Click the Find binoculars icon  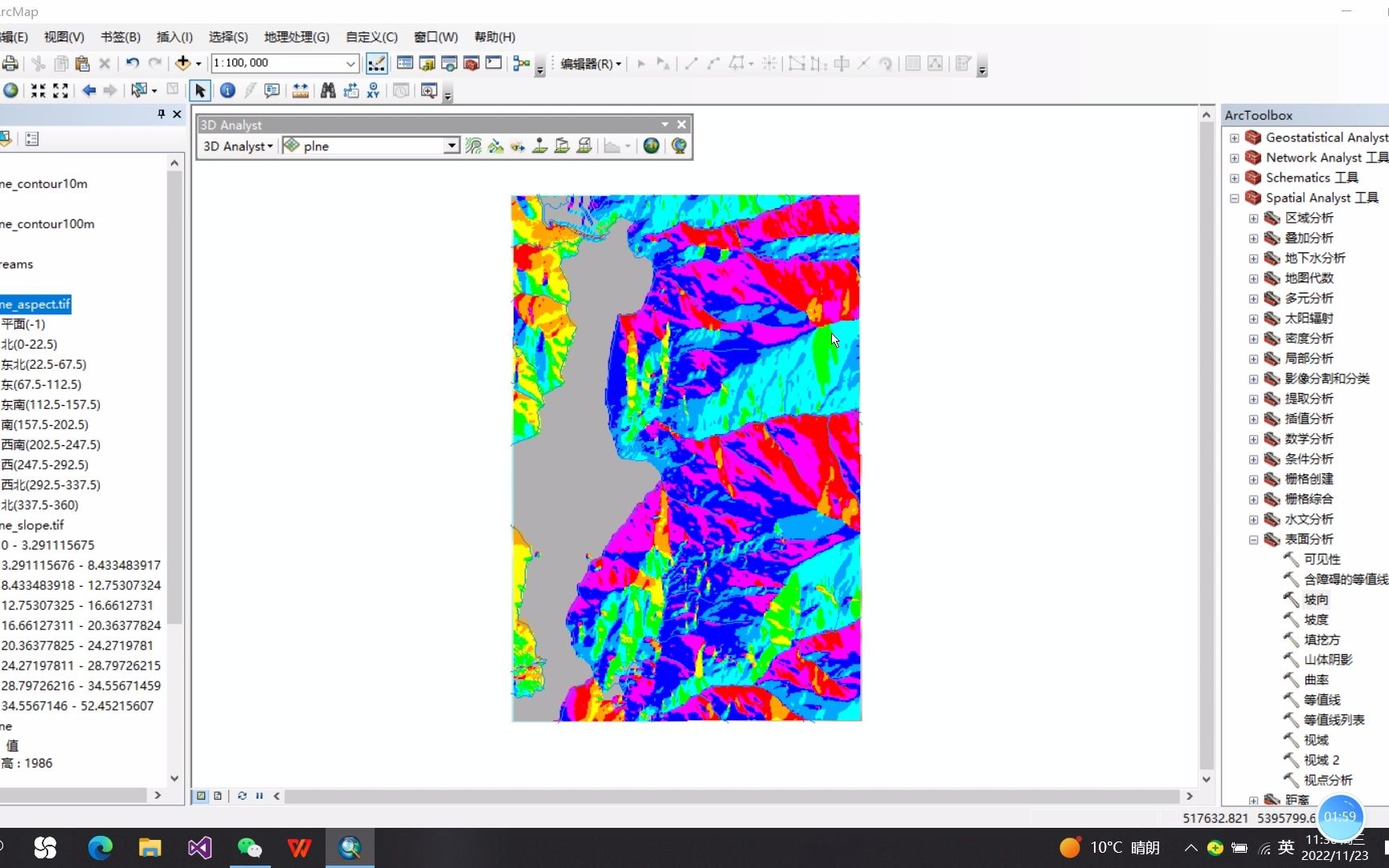tap(329, 91)
